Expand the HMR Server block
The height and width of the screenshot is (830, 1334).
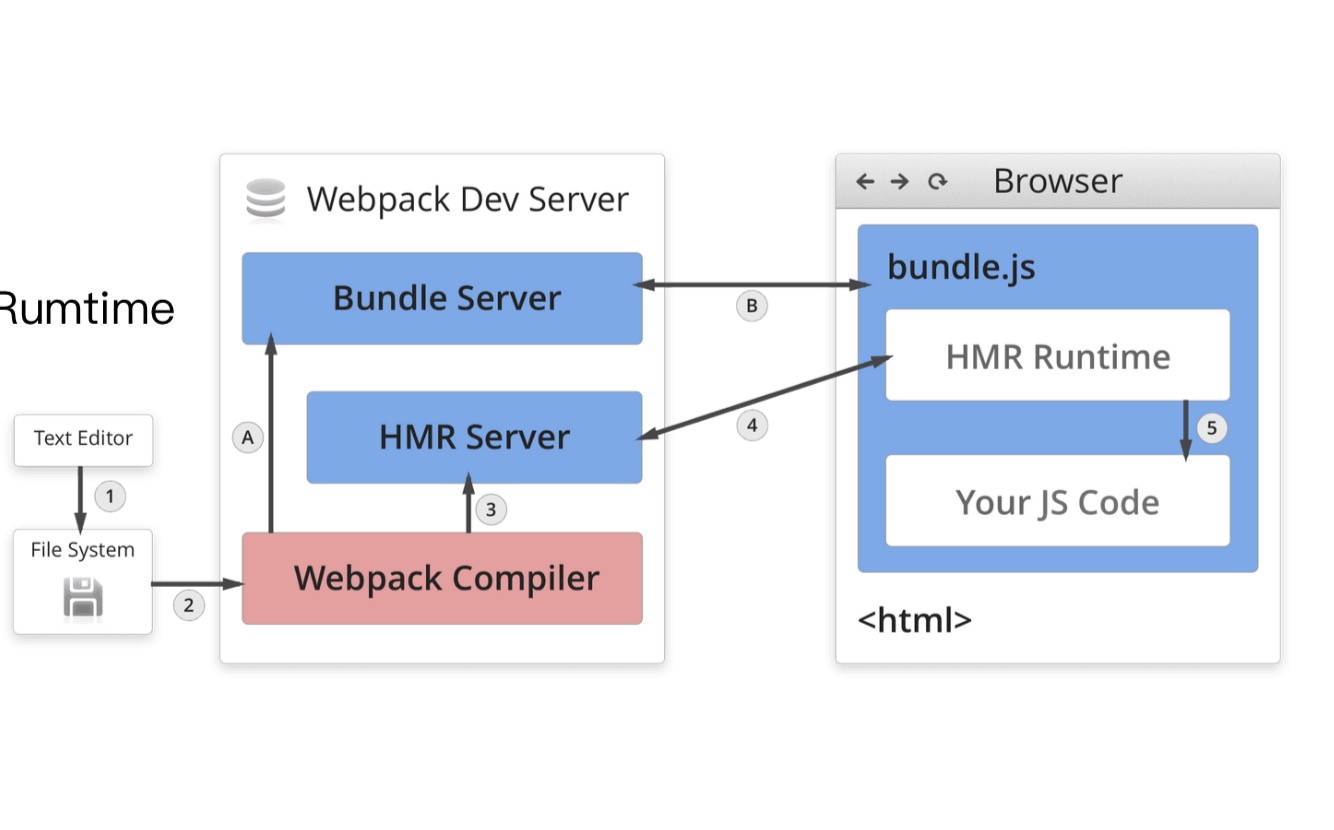click(x=473, y=437)
